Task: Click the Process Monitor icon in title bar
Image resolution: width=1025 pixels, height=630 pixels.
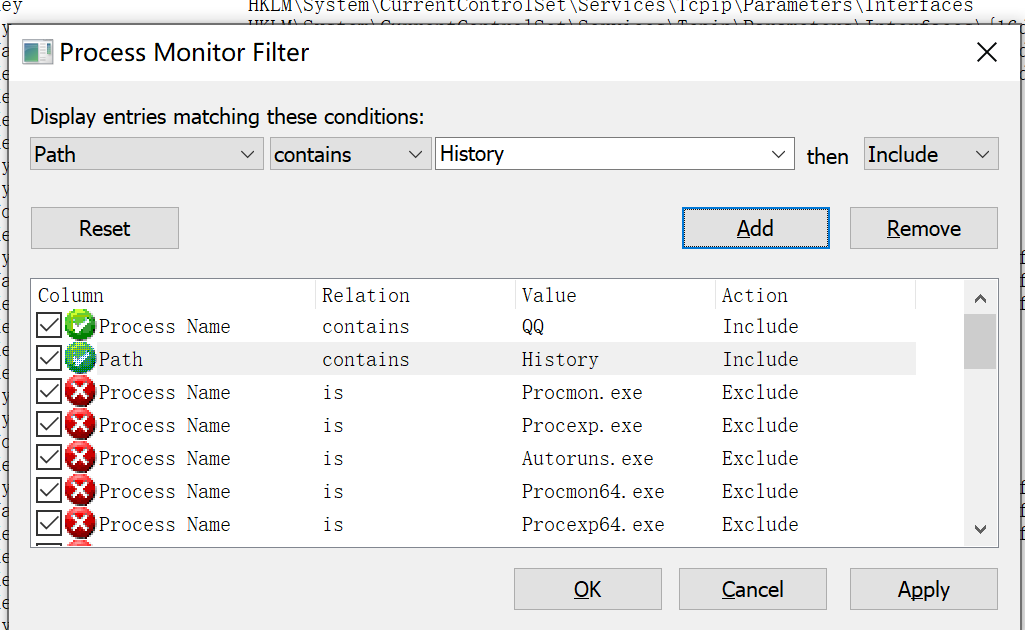Action: coord(37,52)
